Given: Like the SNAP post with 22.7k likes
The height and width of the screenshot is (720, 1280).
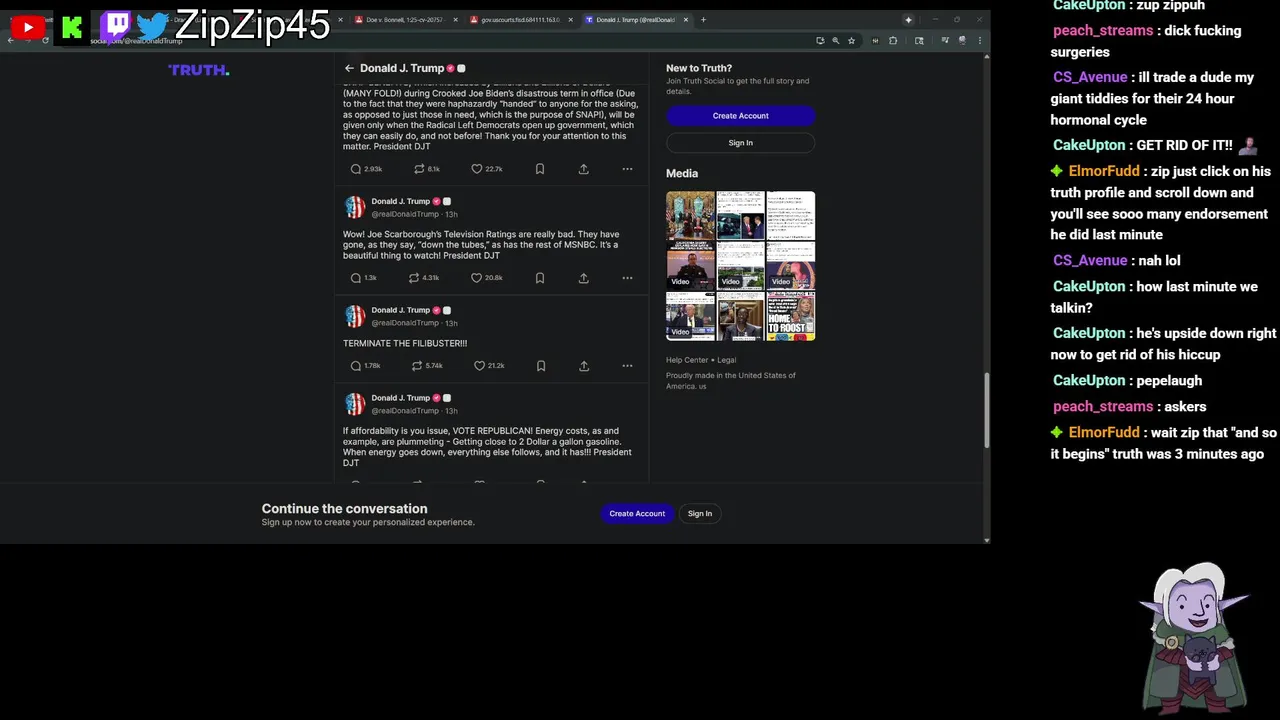Looking at the screenshot, I should (487, 169).
